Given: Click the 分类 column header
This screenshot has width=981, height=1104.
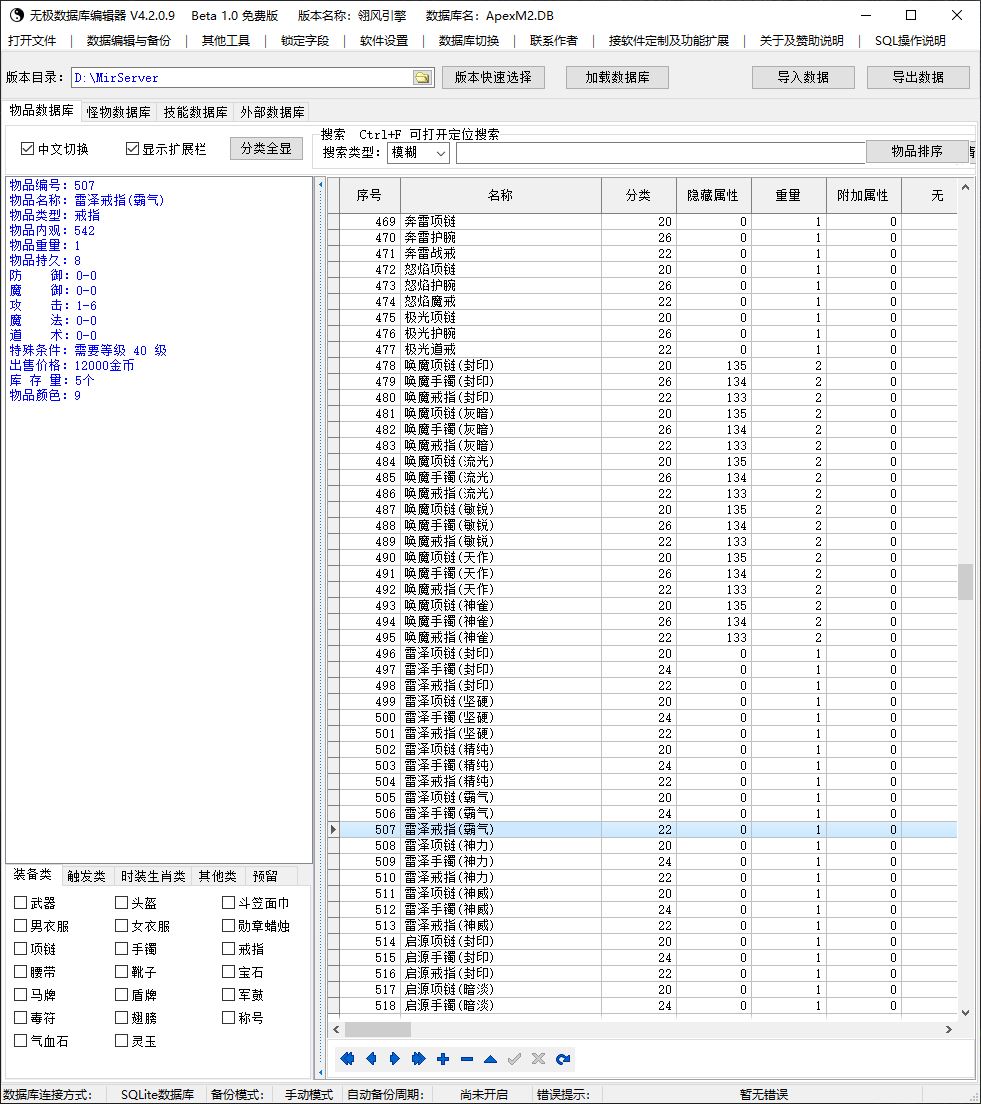Looking at the screenshot, I should [639, 196].
